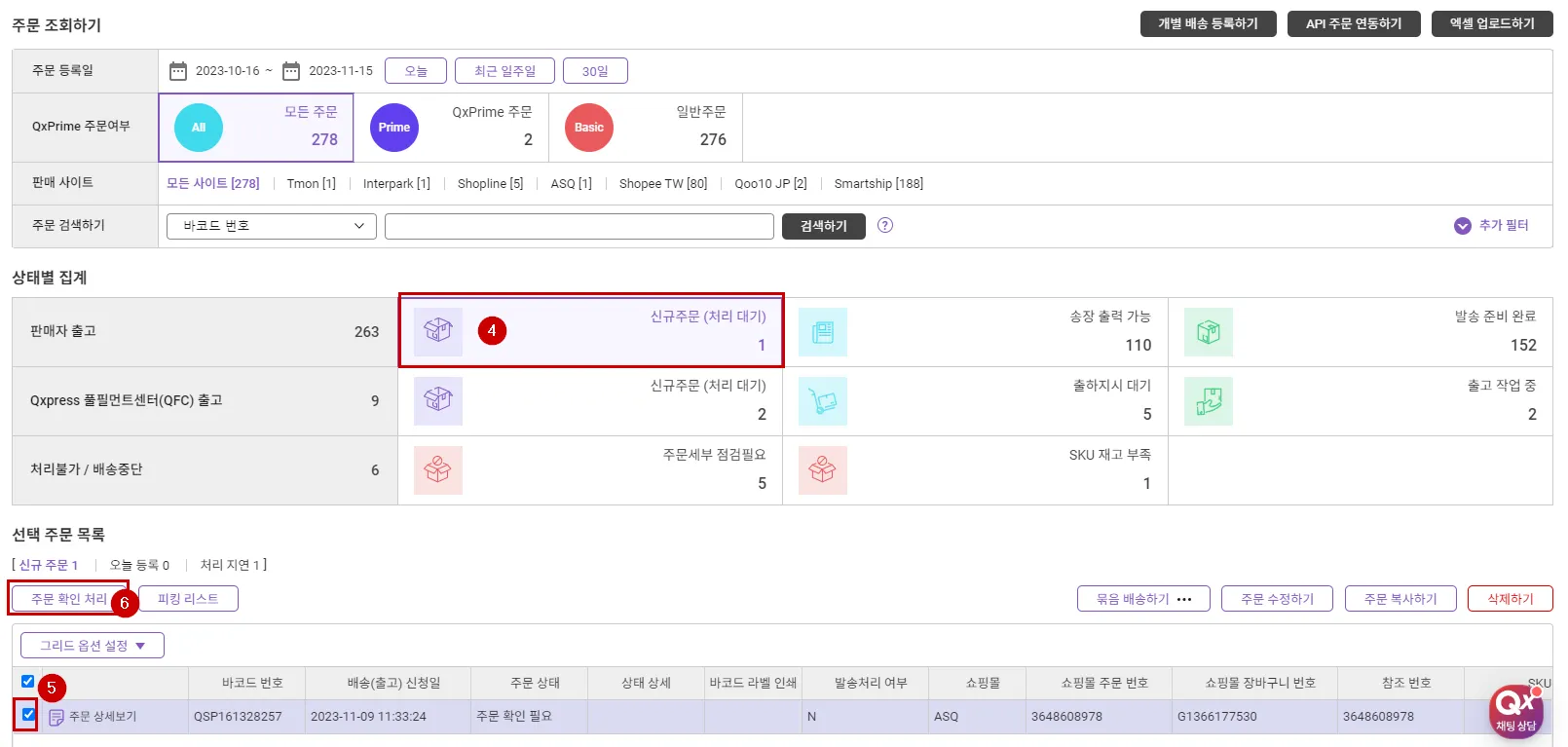Click the 주문세부 점검필요 red box icon
This screenshot has height=747, width=1568.
(x=438, y=470)
